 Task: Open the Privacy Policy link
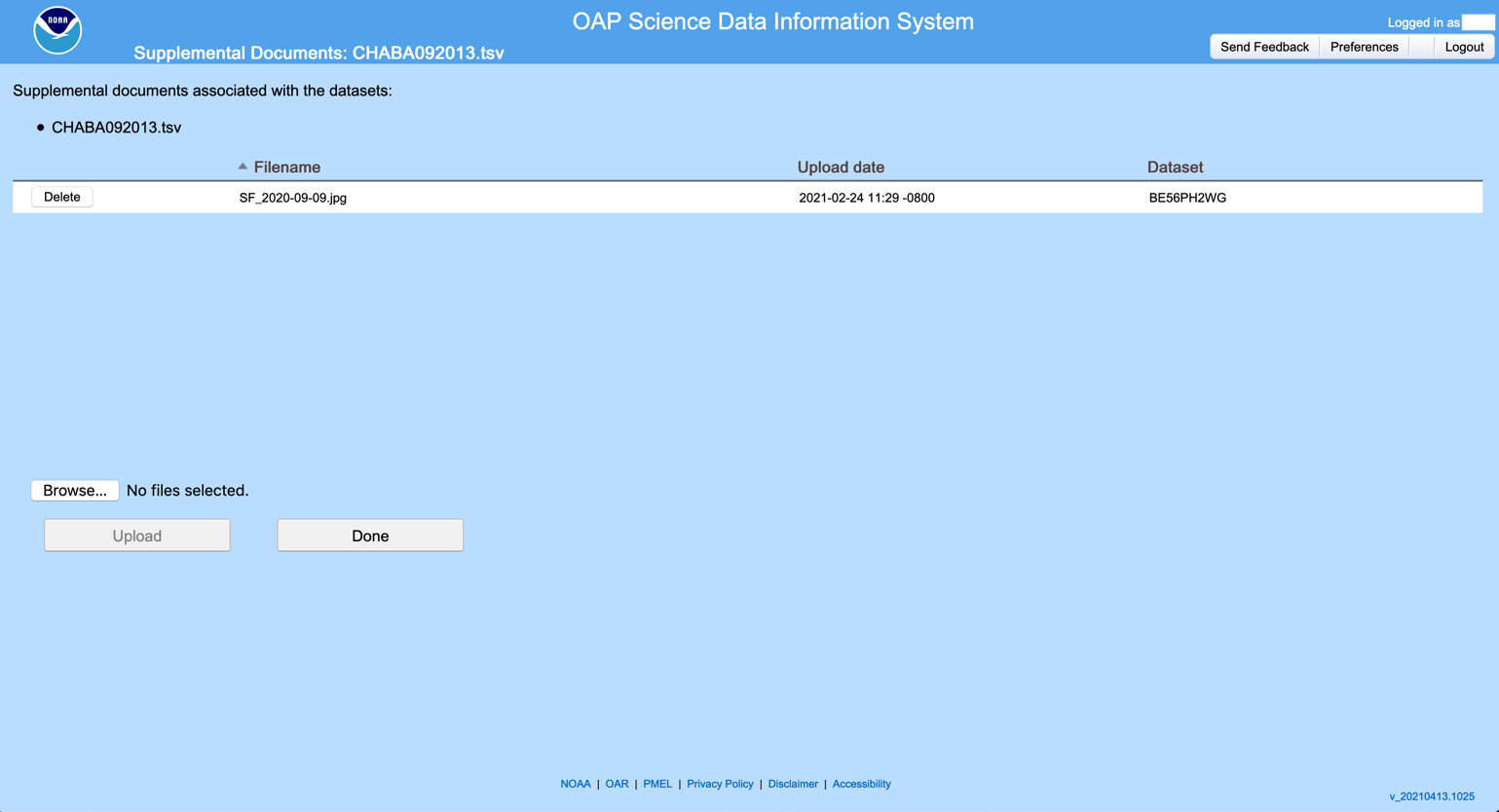coord(720,784)
